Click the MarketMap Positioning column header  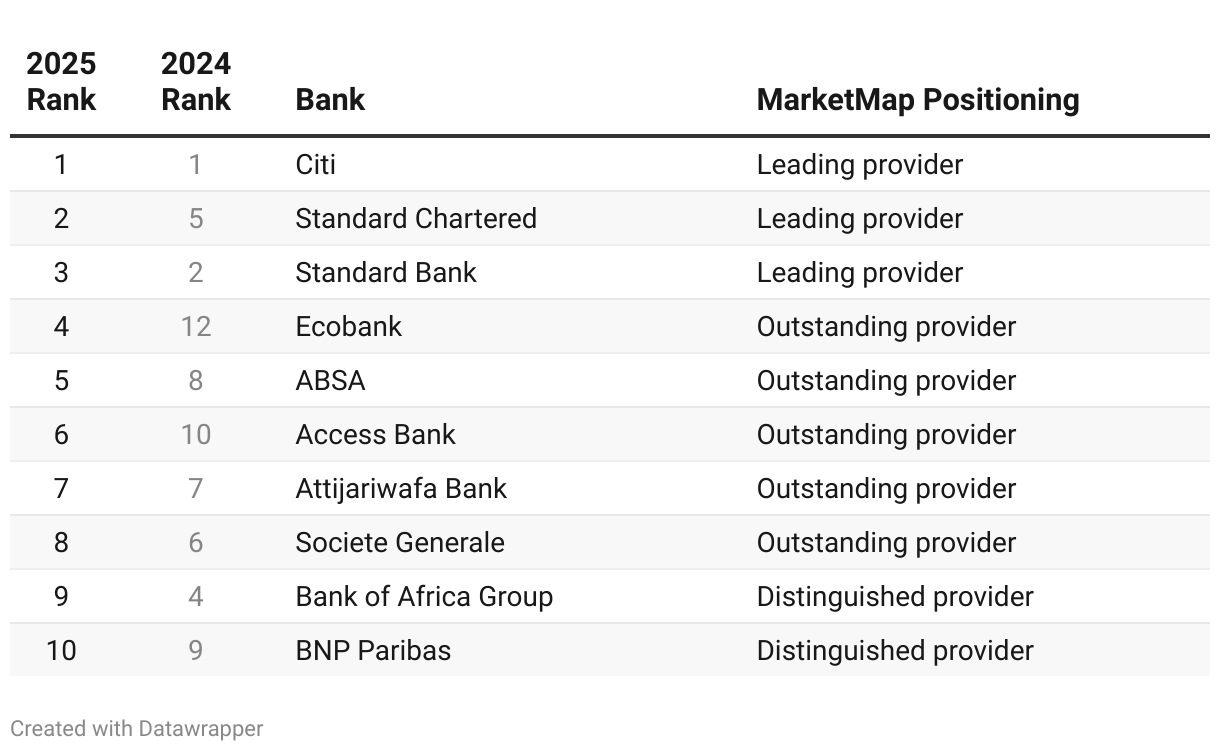coord(917,100)
